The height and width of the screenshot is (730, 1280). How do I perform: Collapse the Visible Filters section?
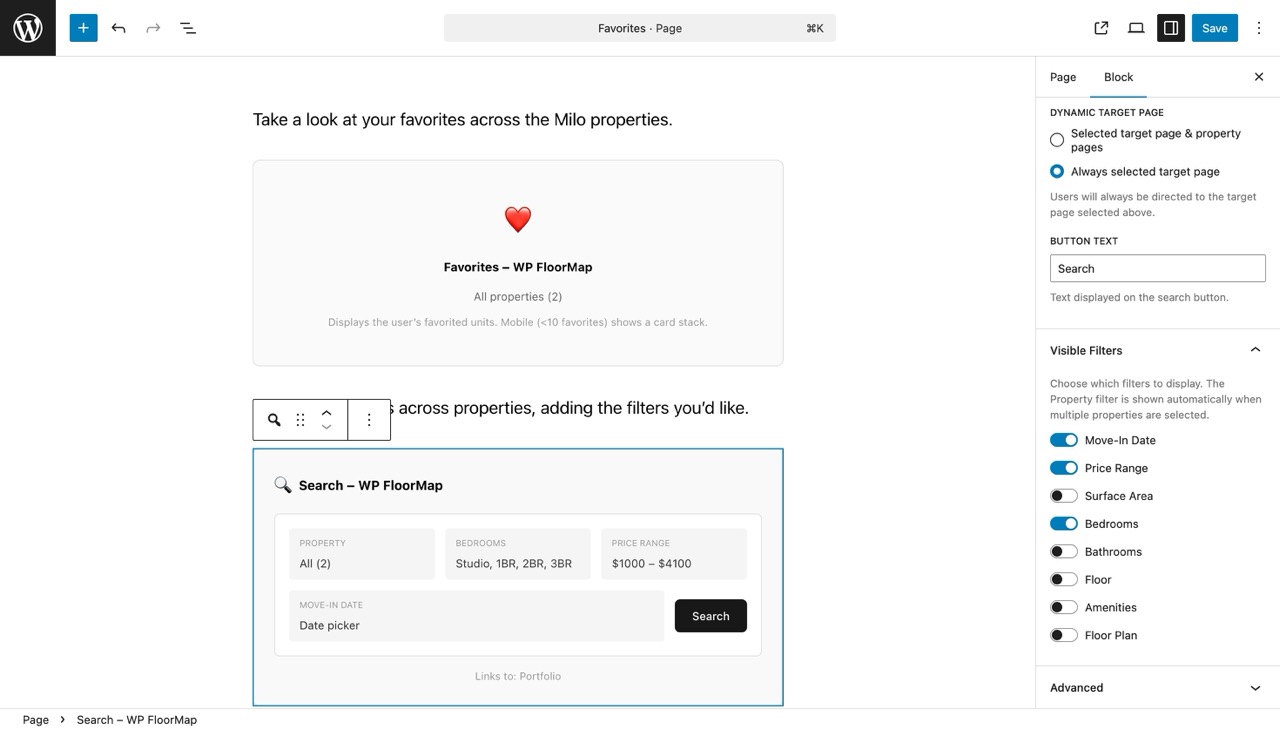point(1255,349)
